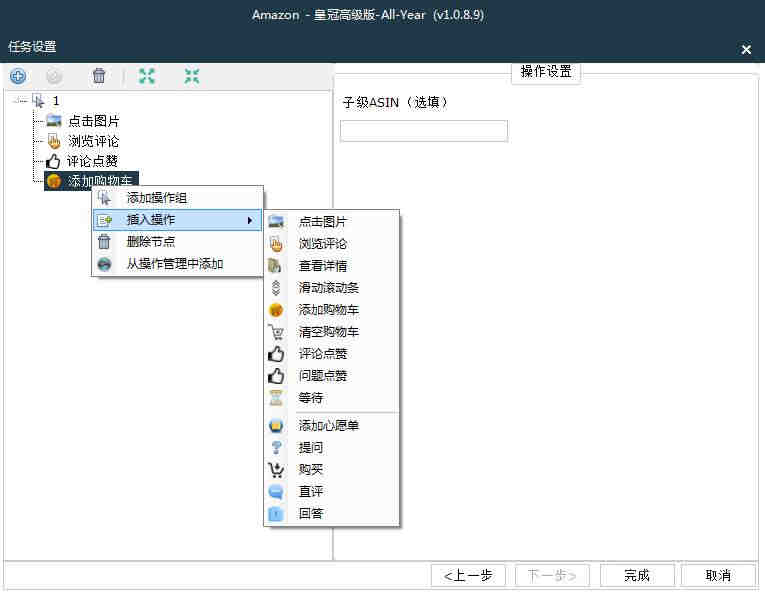
Task: Insert 点击图片 from submenu
Action: pyautogui.click(x=332, y=222)
